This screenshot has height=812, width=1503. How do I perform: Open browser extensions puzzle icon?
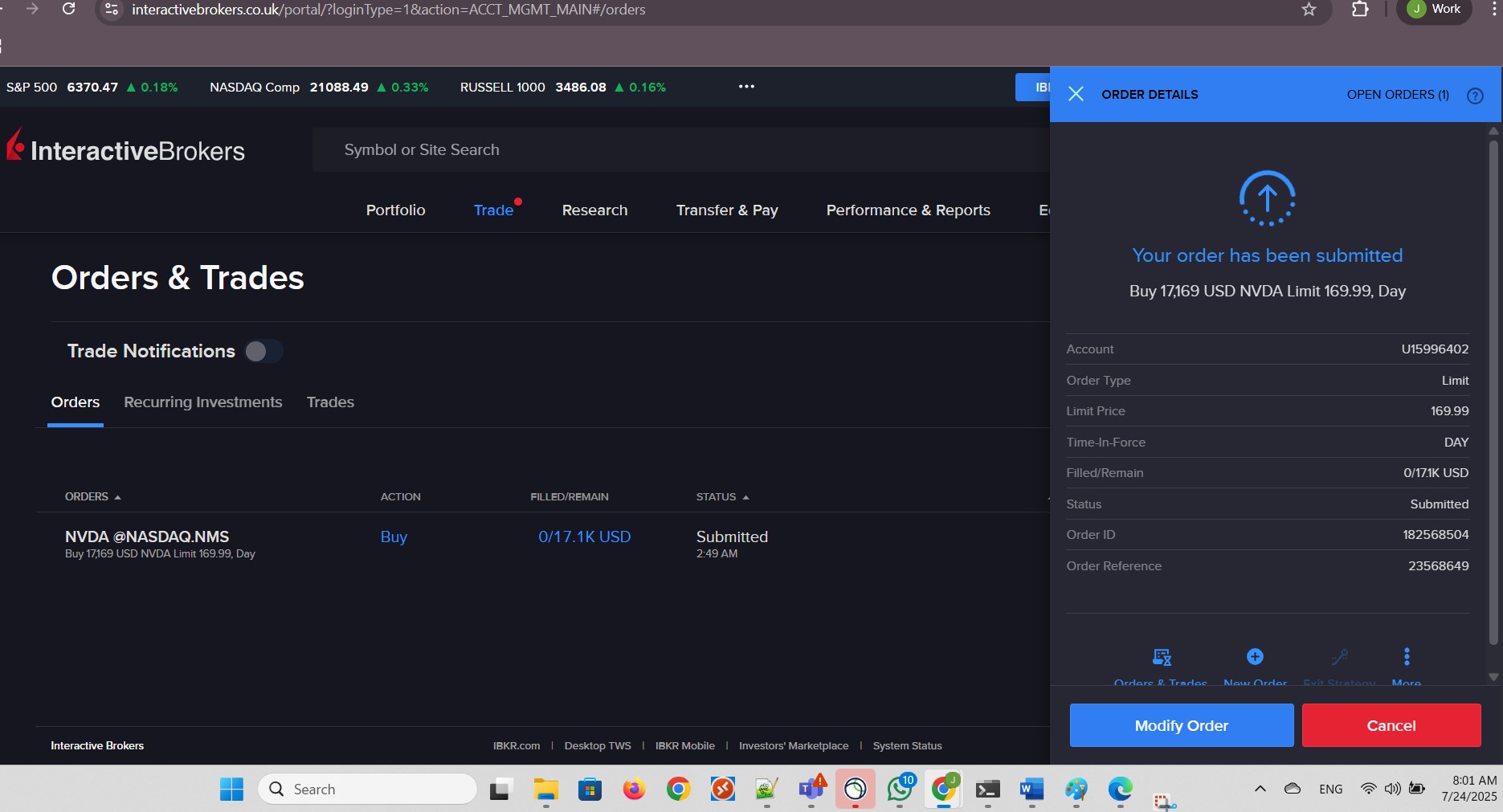click(x=1360, y=10)
